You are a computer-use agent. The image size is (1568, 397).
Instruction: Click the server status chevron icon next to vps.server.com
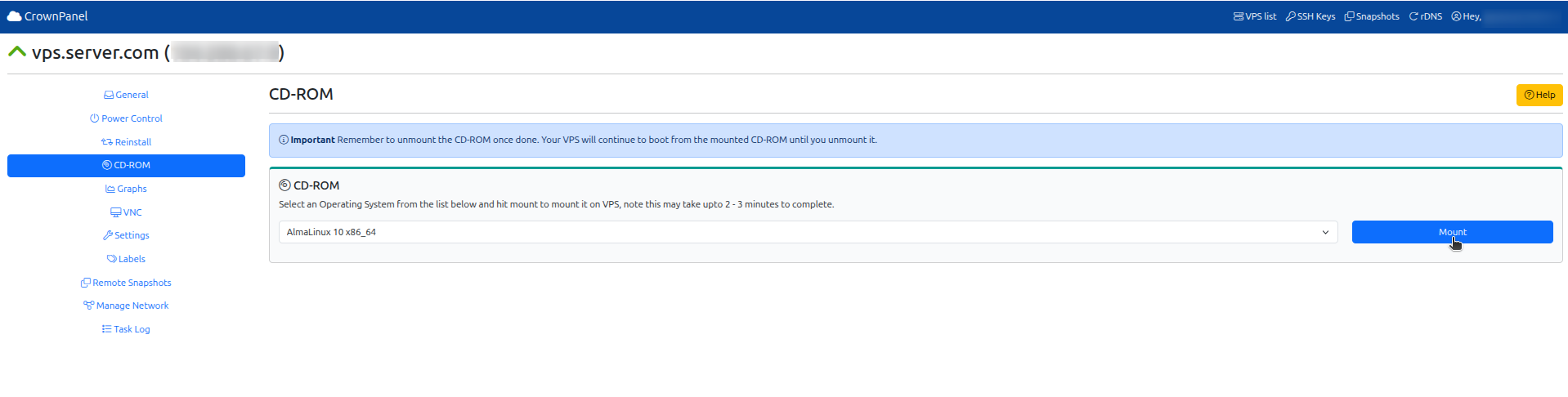[16, 51]
